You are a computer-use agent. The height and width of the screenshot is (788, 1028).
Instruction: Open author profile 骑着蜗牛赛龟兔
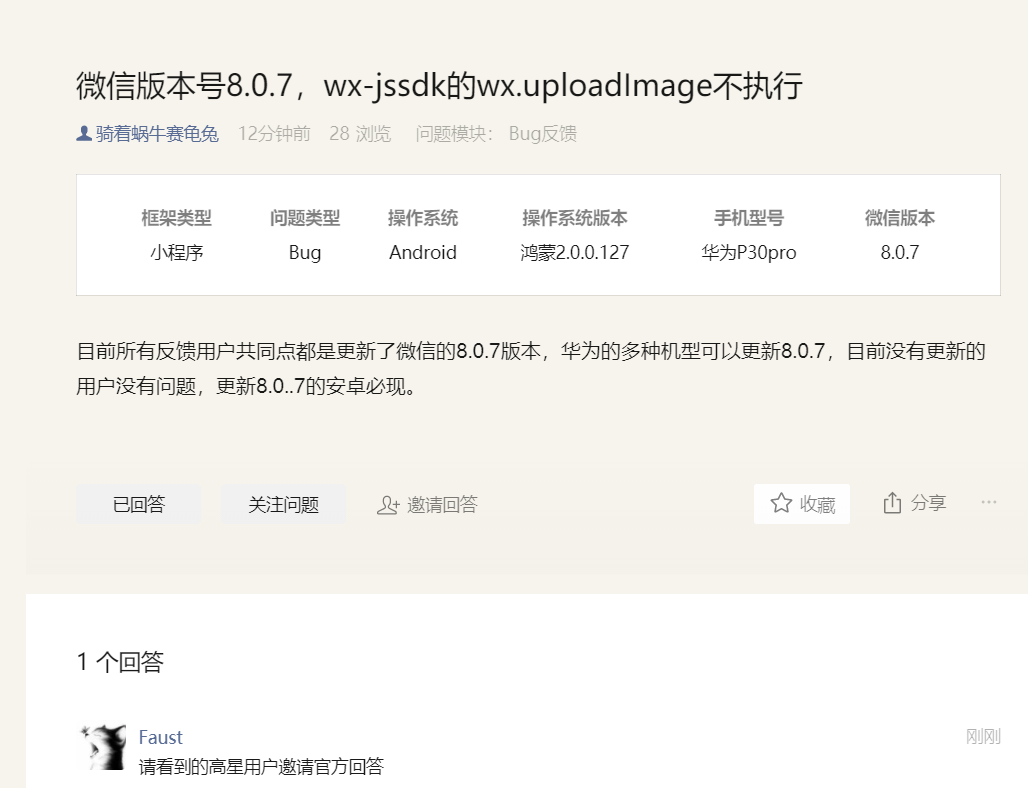pos(157,134)
